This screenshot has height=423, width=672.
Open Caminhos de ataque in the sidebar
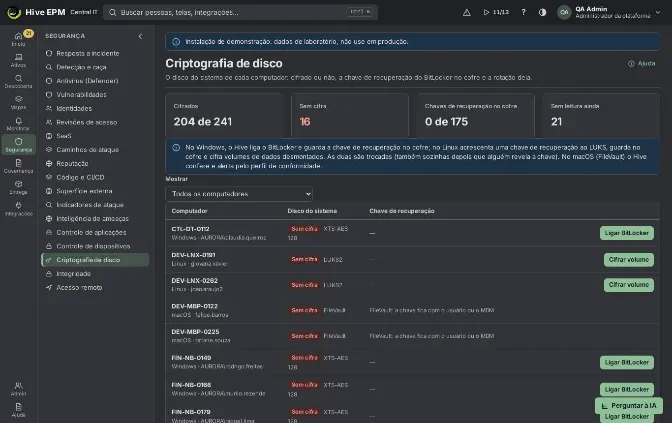pyautogui.click(x=95, y=150)
